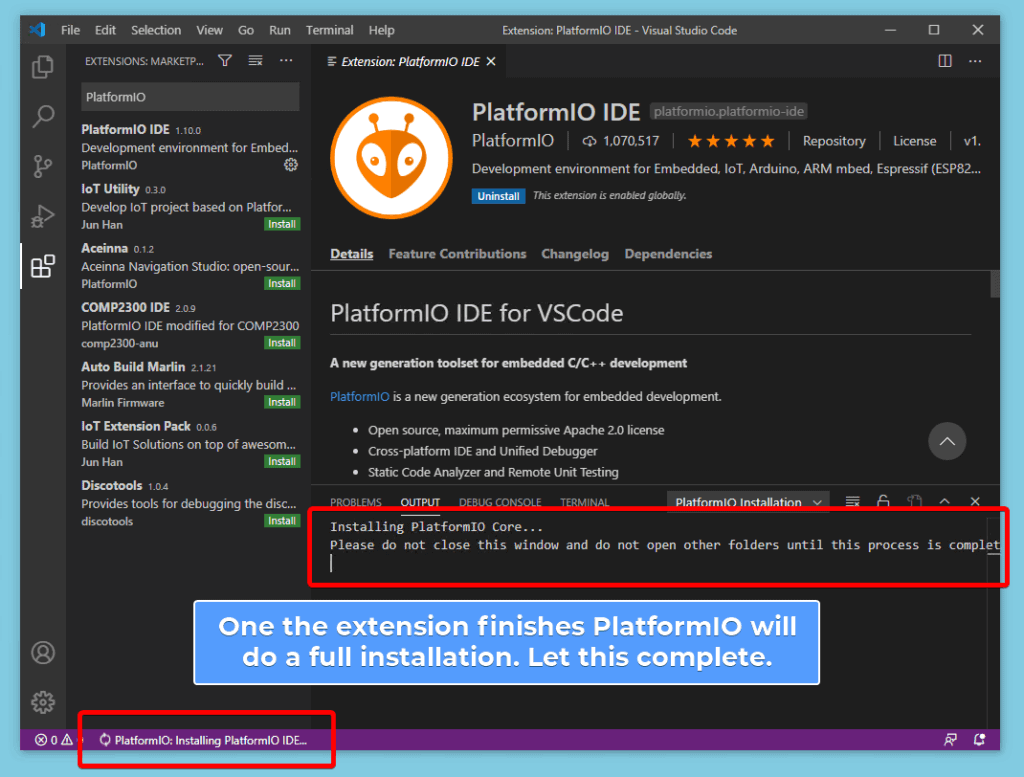
Task: Open the View menu
Action: [x=209, y=30]
